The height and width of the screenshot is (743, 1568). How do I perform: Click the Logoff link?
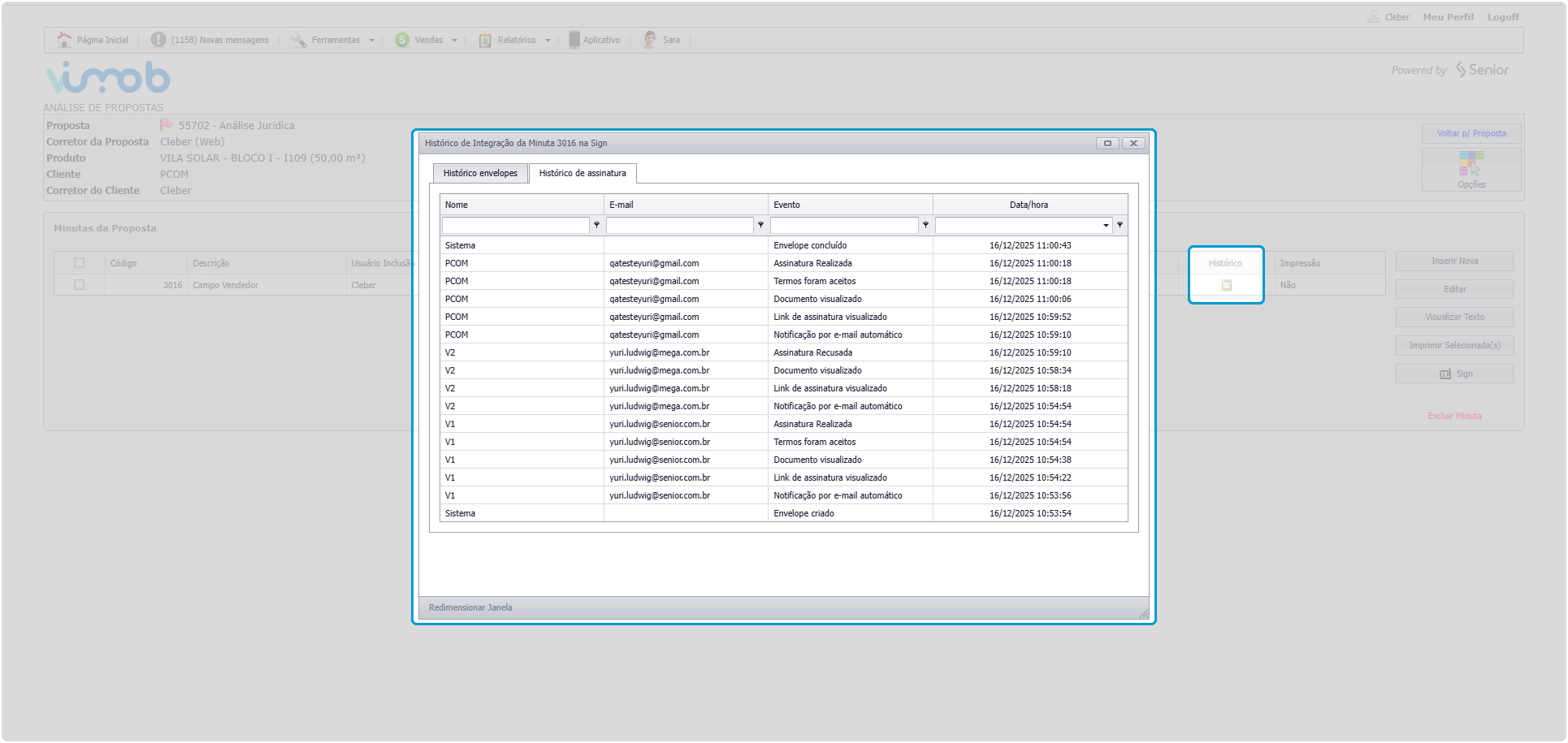coord(1502,17)
